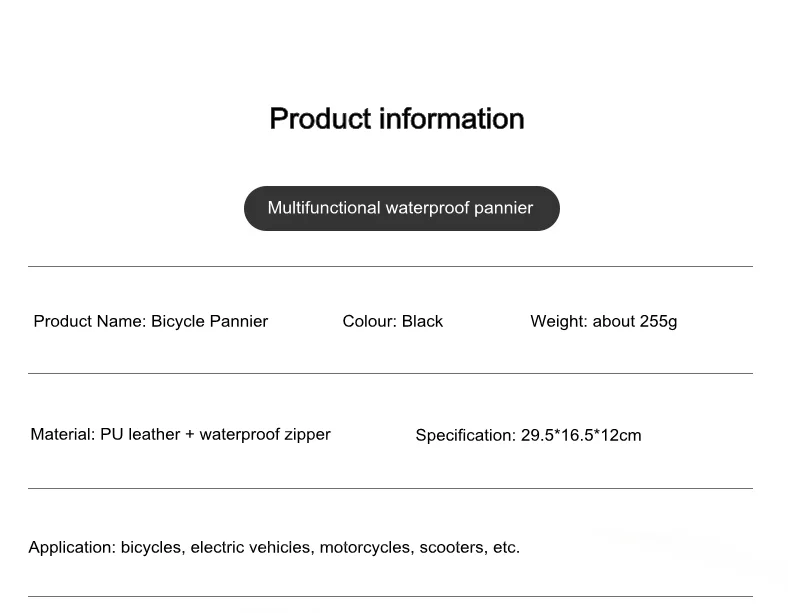Click the "Colour" label text

[368, 321]
